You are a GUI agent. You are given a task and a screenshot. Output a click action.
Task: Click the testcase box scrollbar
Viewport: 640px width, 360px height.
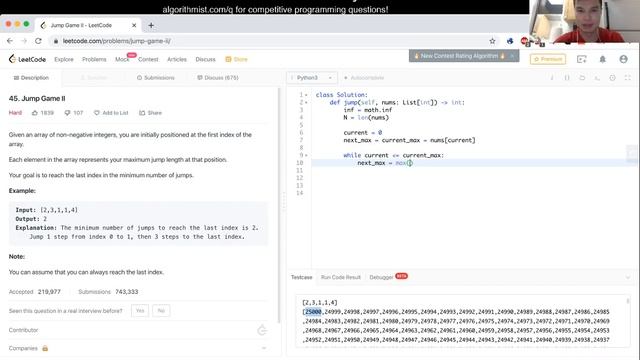(x=628, y=301)
